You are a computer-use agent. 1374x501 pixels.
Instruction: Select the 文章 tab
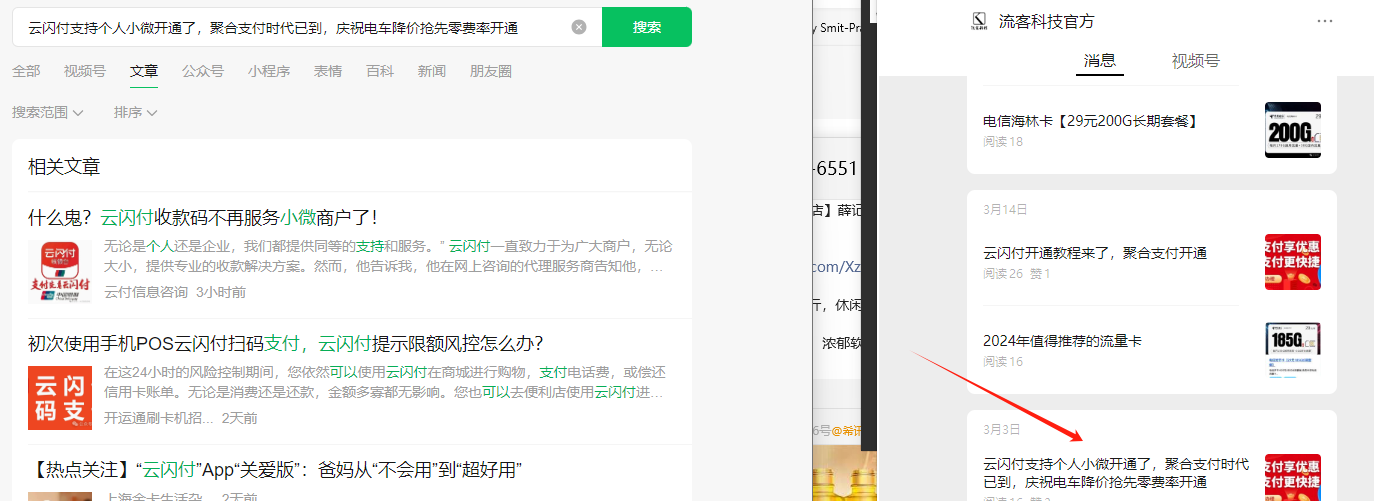[144, 71]
